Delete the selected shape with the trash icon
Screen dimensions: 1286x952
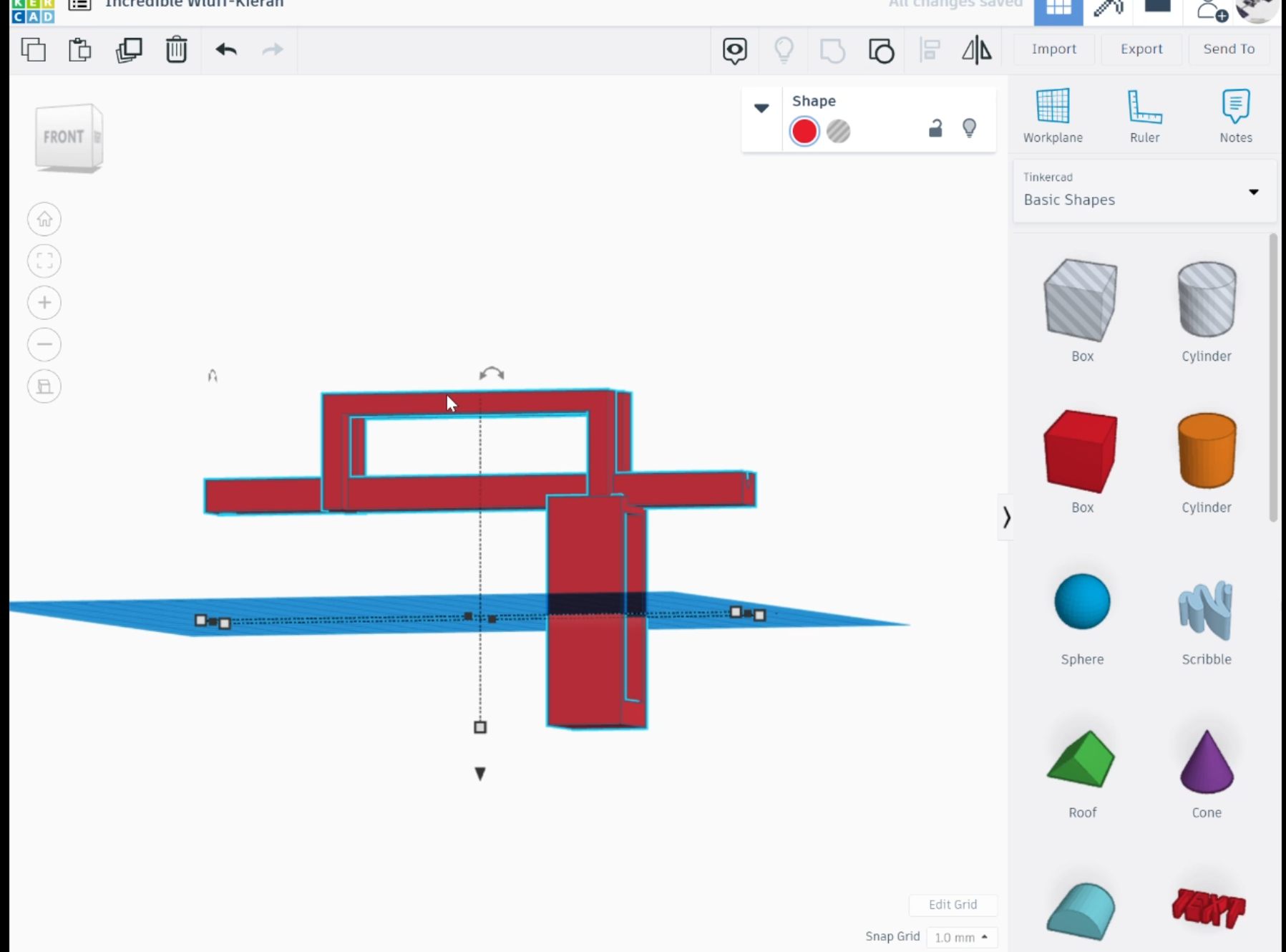coord(176,50)
